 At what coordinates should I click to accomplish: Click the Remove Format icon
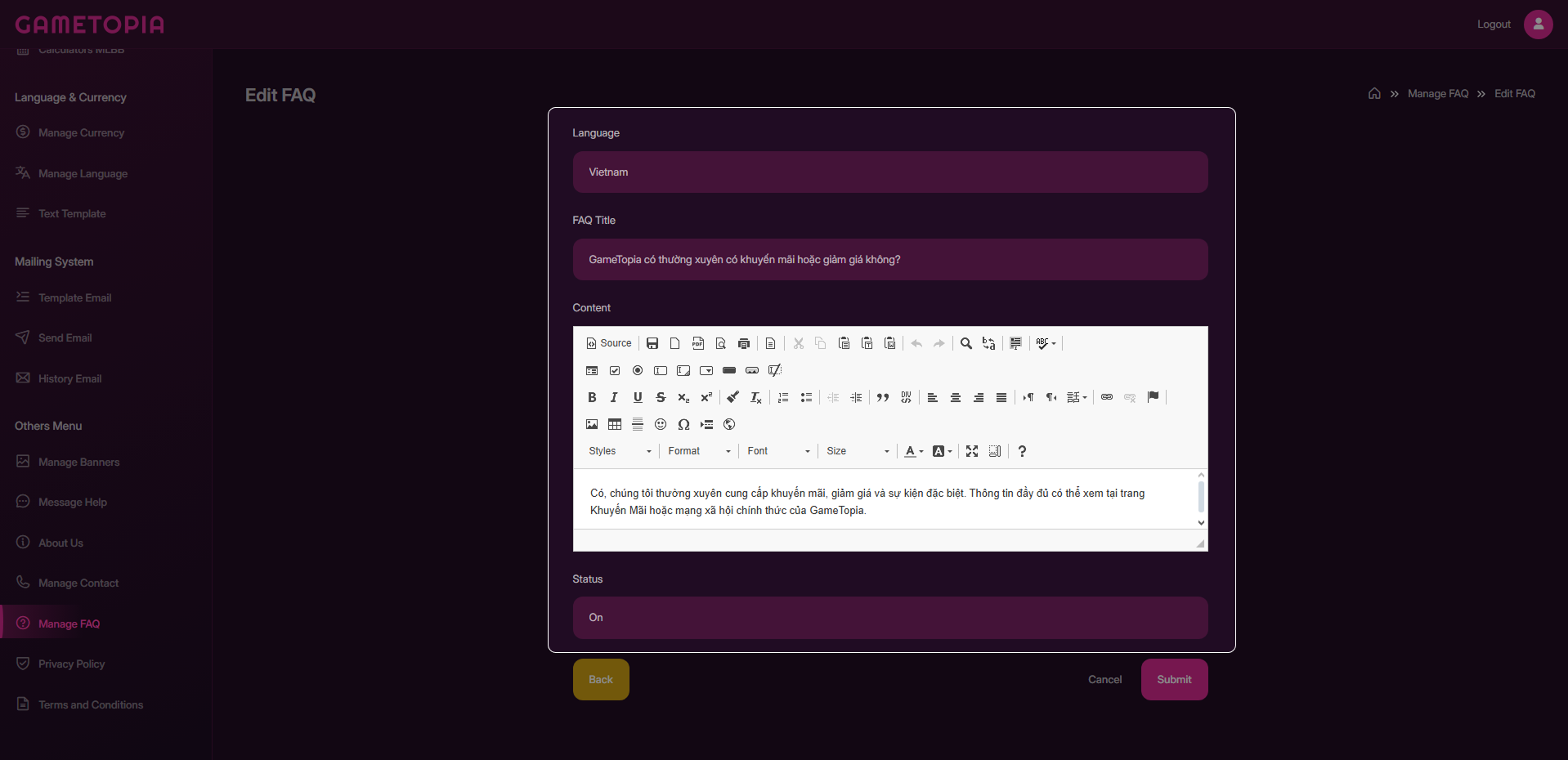pos(756,397)
